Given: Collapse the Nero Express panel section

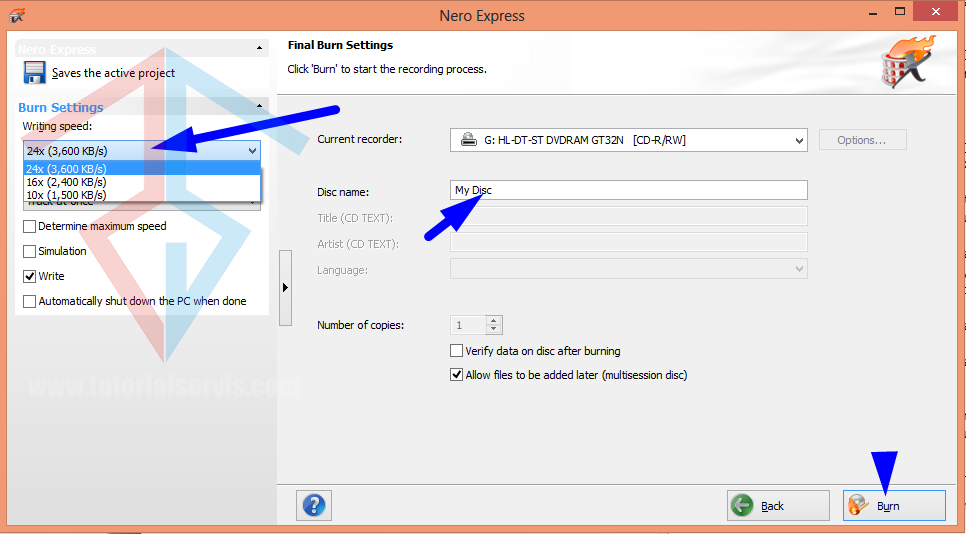Looking at the screenshot, I should pos(259,48).
